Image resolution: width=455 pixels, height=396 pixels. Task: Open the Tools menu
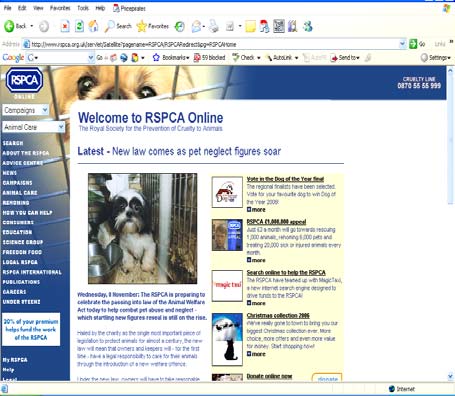pyautogui.click(x=83, y=8)
